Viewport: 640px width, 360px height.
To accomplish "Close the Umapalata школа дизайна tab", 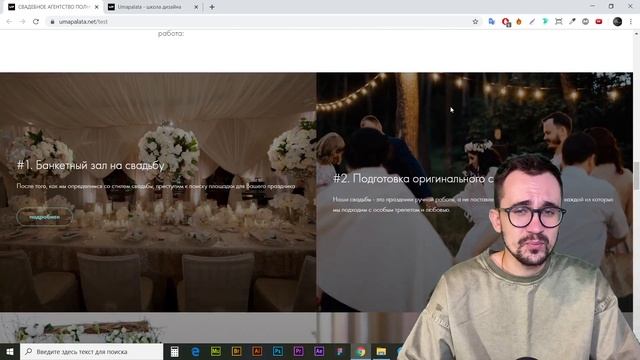I will (196, 7).
